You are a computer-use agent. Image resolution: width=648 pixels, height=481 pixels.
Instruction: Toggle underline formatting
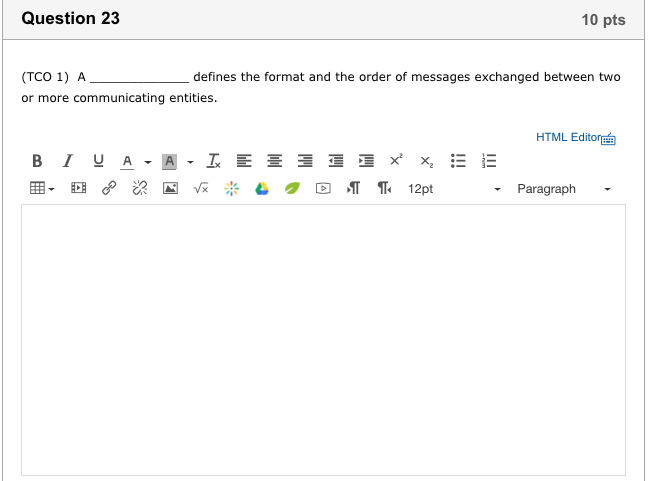98,161
